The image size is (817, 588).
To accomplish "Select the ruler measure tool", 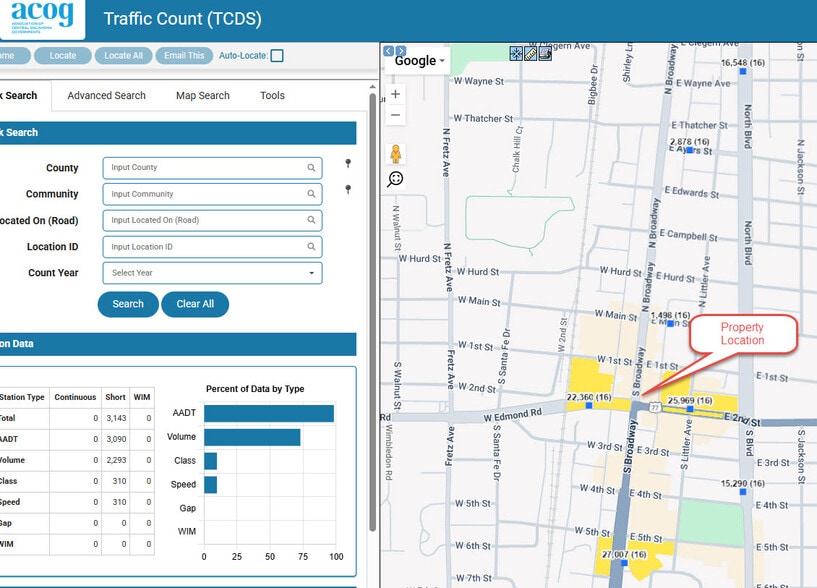I will tap(531, 54).
